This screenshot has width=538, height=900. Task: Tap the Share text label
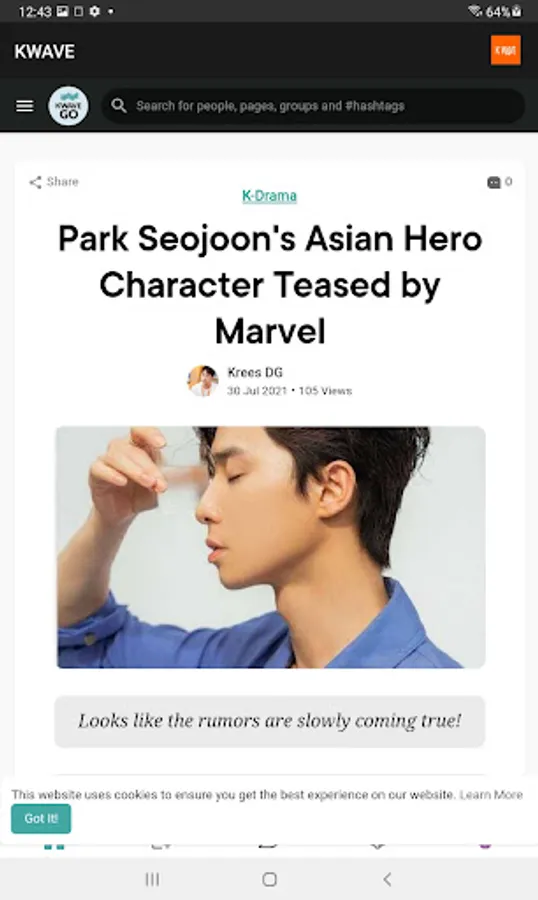pos(63,182)
